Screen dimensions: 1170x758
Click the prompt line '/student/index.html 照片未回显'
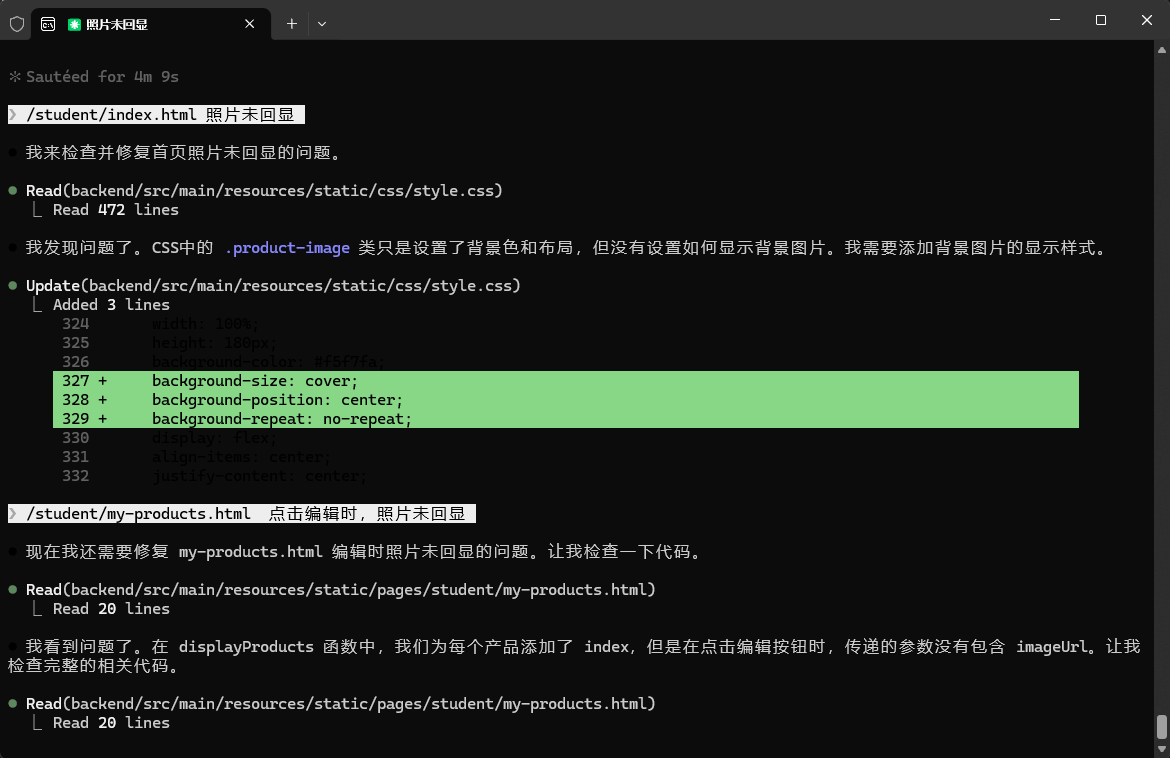tap(157, 114)
